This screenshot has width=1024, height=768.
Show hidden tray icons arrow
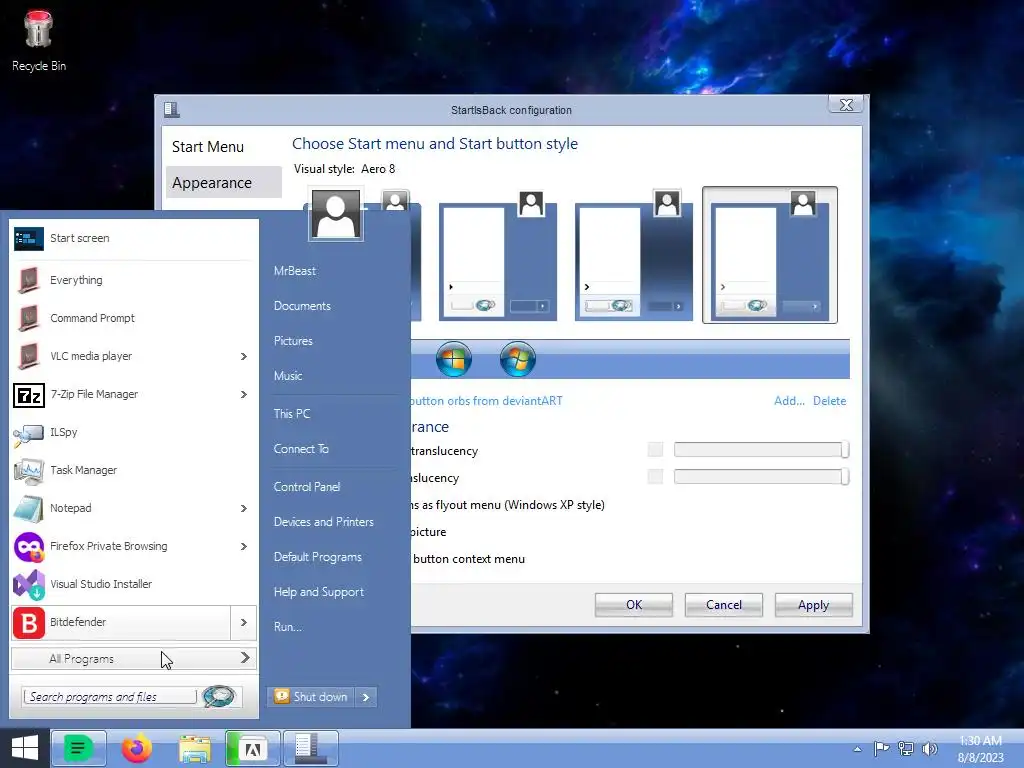pyautogui.click(x=857, y=749)
